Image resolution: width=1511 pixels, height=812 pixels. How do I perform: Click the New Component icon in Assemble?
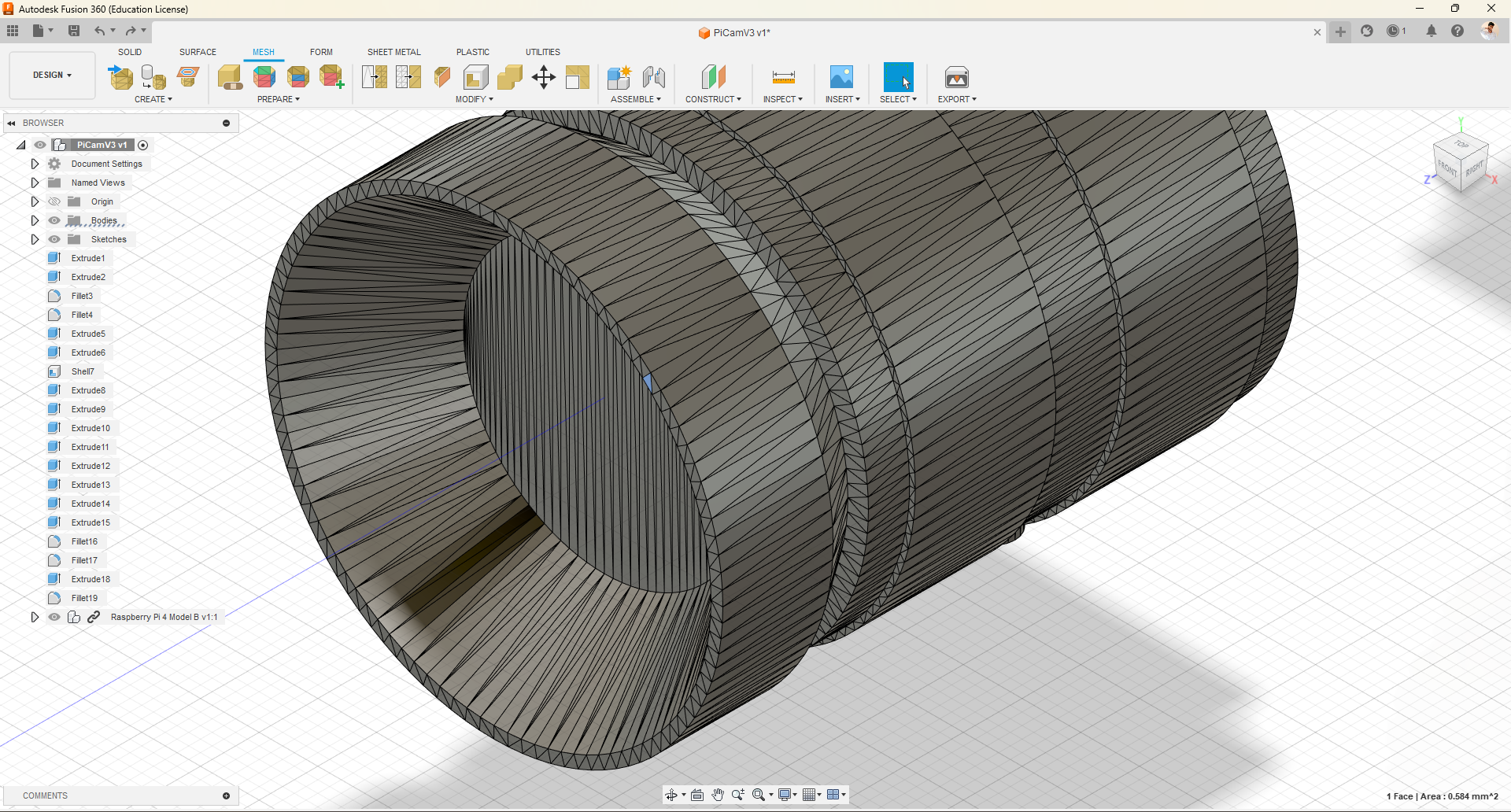[619, 77]
